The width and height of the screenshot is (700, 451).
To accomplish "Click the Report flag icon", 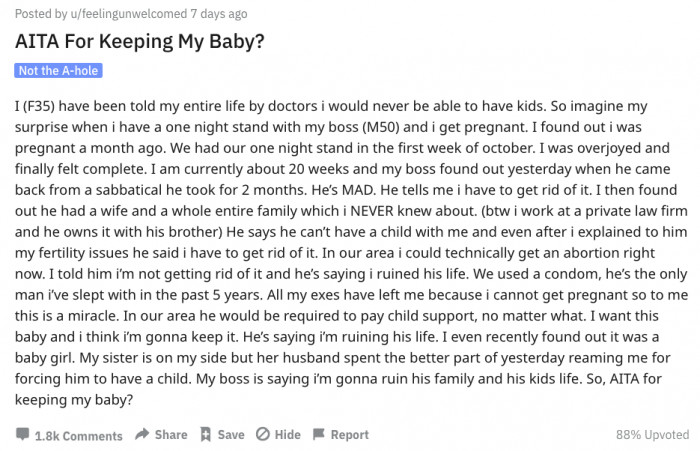I will pos(319,434).
